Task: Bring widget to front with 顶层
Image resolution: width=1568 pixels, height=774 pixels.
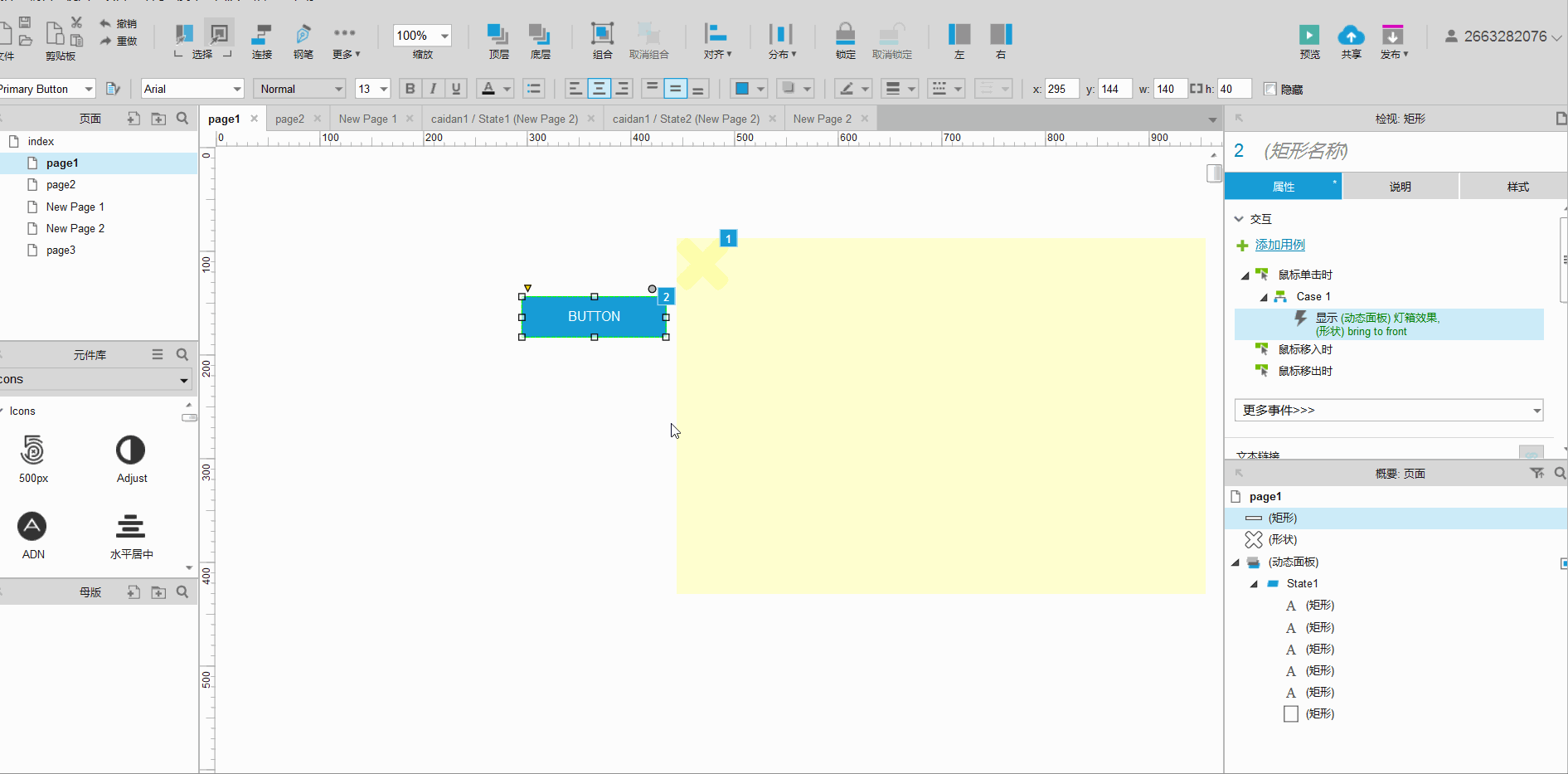Action: point(498,41)
